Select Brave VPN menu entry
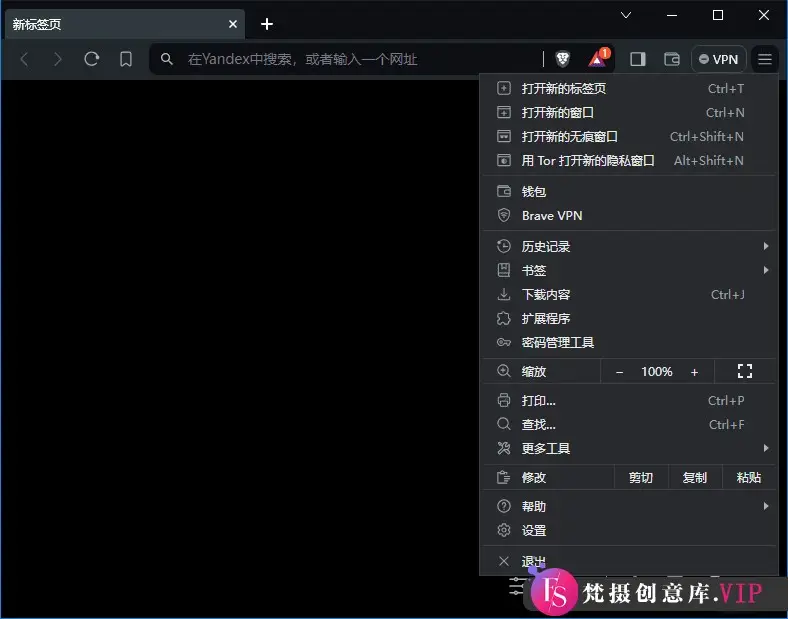The height and width of the screenshot is (619, 788). [629, 216]
